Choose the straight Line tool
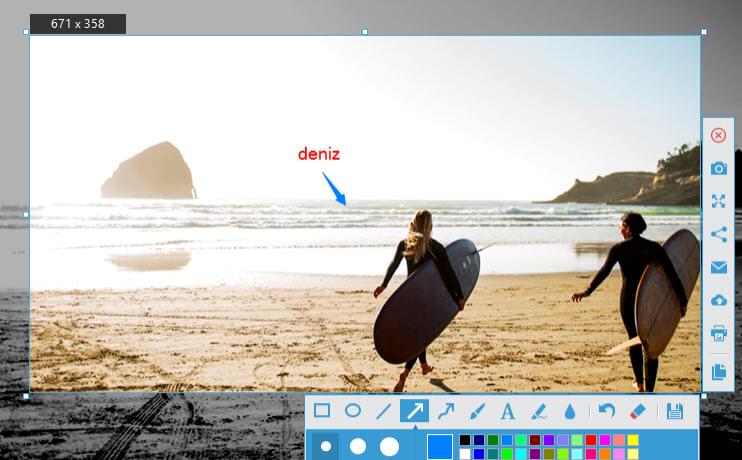742x460 pixels. [x=383, y=410]
